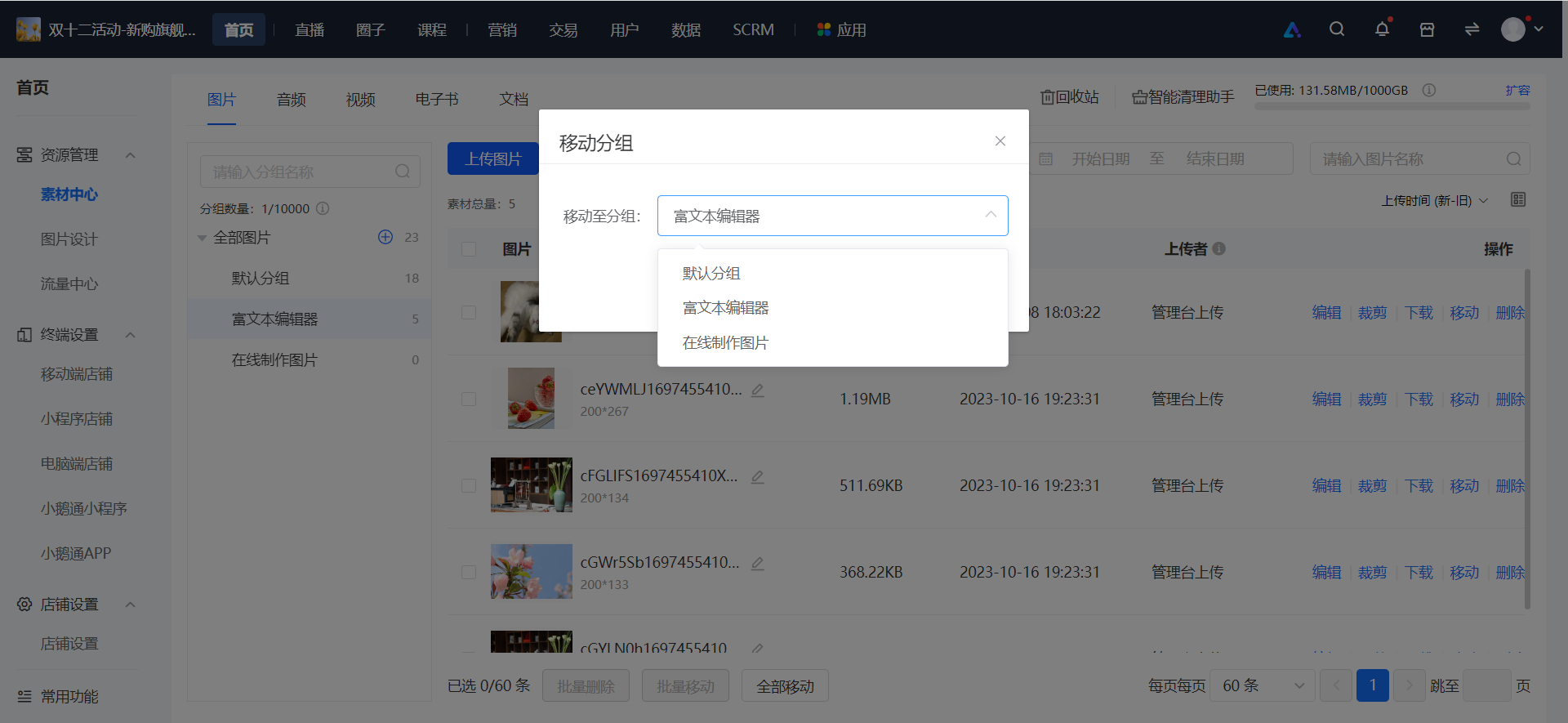Check the ceYWMLJ1697455410 row checkbox
The height and width of the screenshot is (723, 1568).
click(x=469, y=399)
